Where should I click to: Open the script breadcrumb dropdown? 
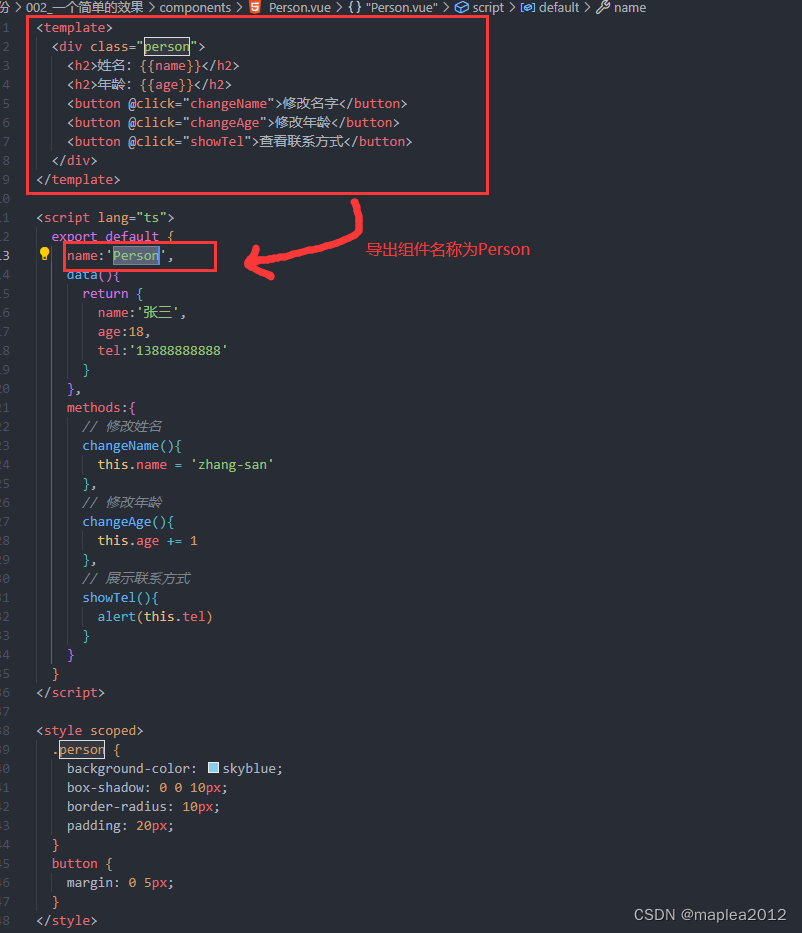489,8
